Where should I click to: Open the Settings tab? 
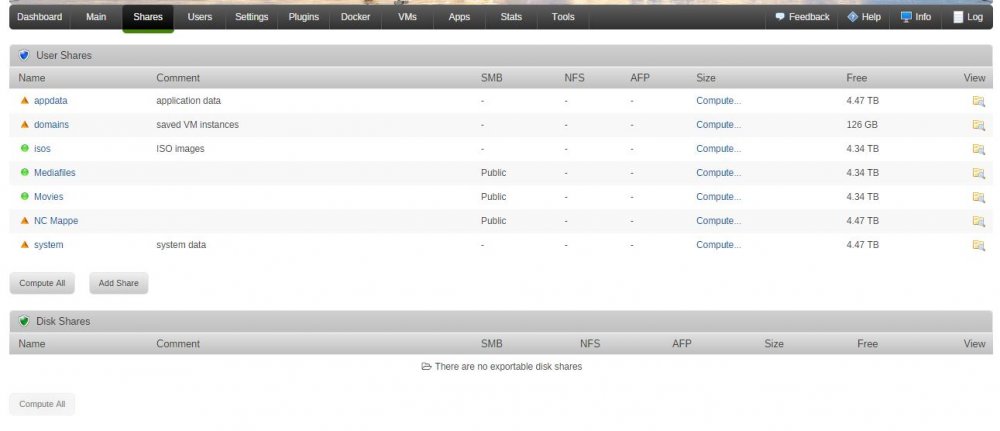pyautogui.click(x=251, y=17)
